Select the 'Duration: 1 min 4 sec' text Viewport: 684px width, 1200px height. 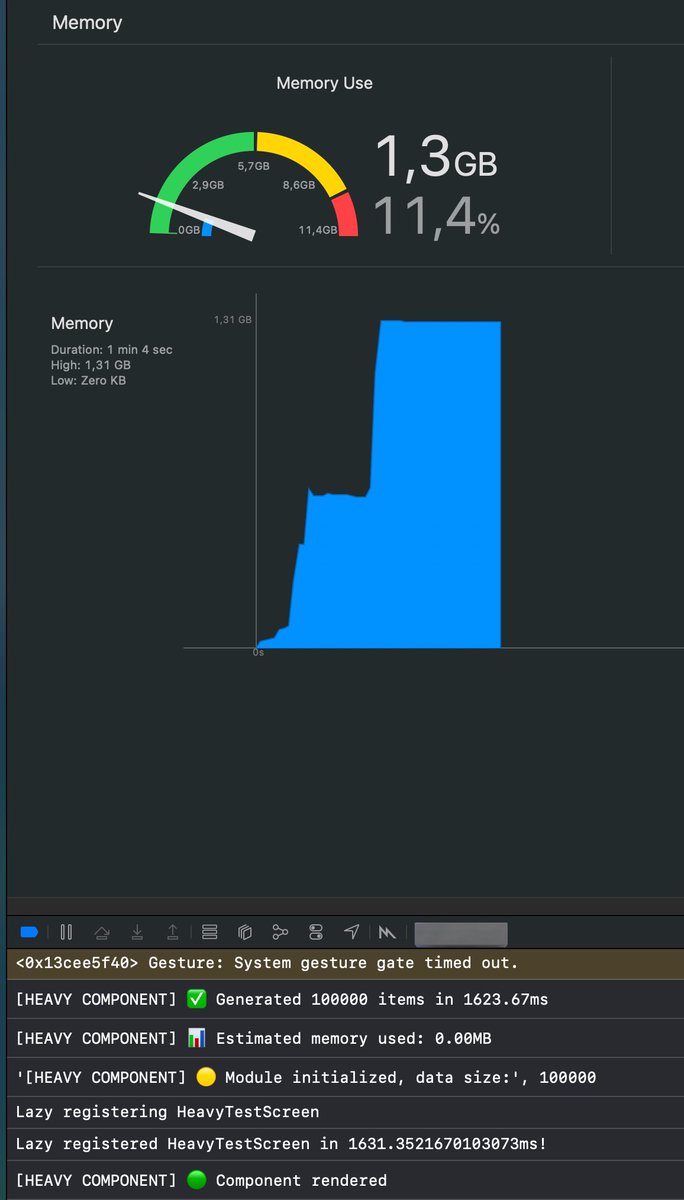112,350
